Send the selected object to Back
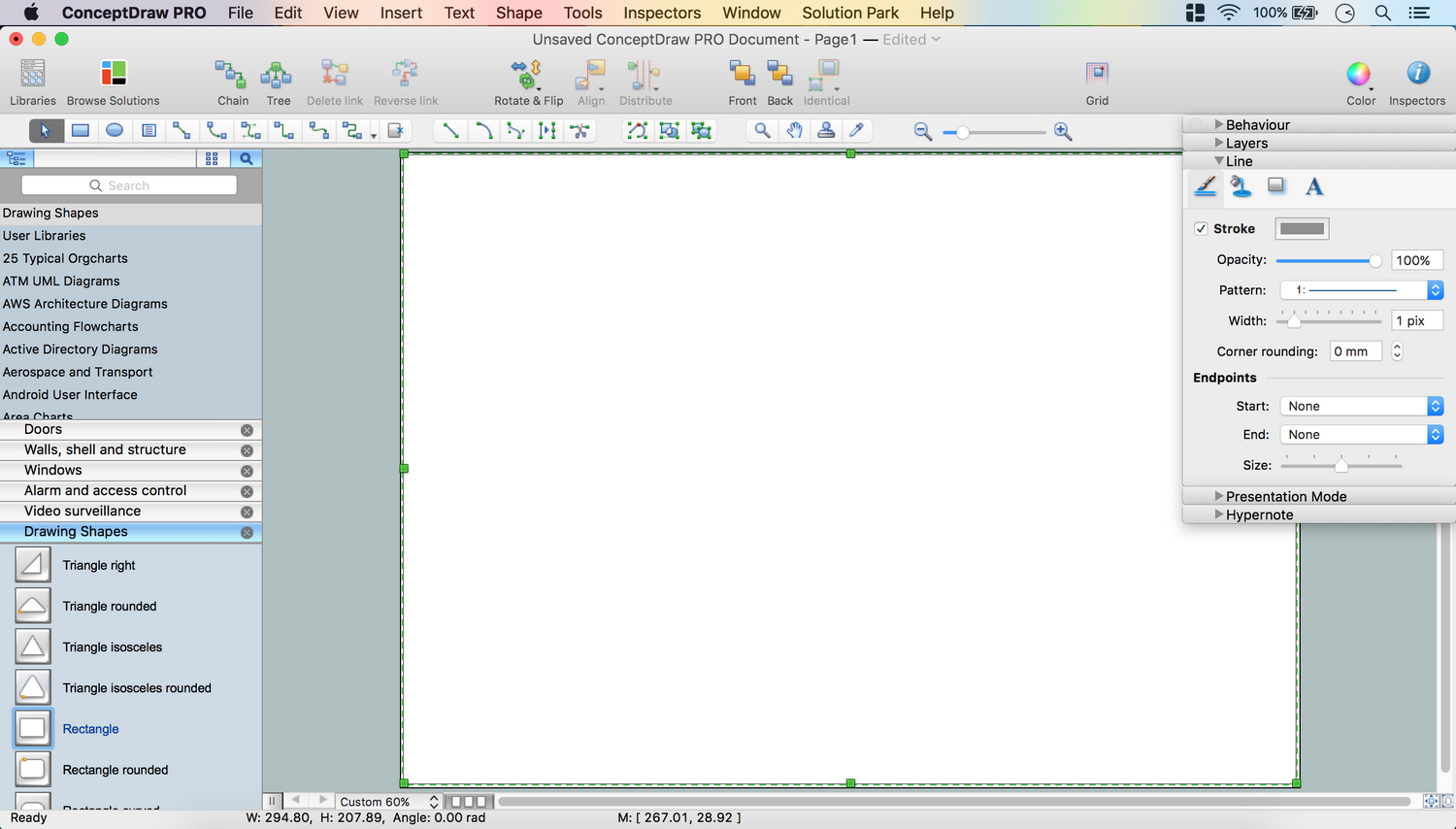1456x829 pixels. click(779, 82)
